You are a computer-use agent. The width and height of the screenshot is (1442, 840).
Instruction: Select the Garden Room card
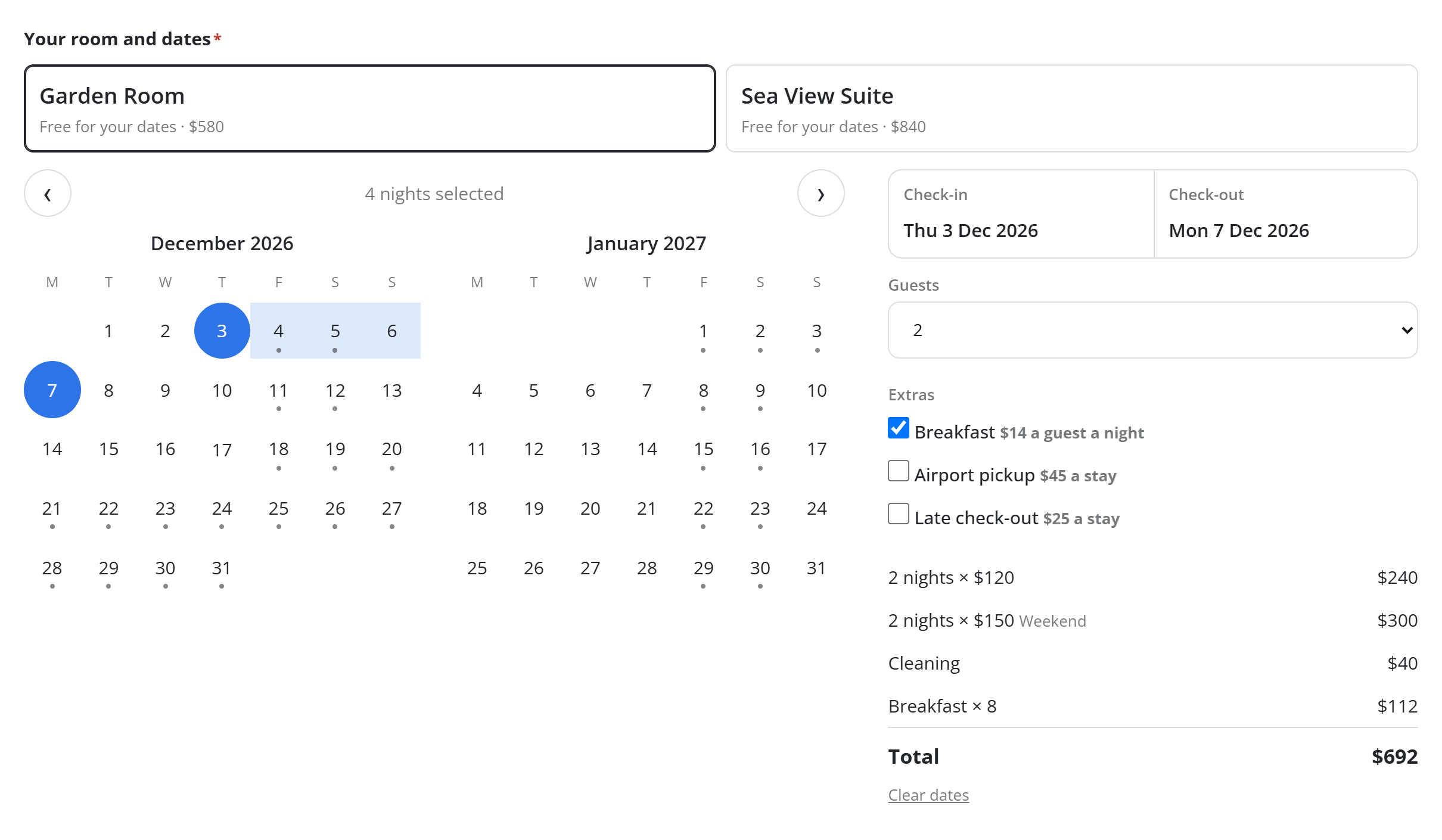click(369, 108)
